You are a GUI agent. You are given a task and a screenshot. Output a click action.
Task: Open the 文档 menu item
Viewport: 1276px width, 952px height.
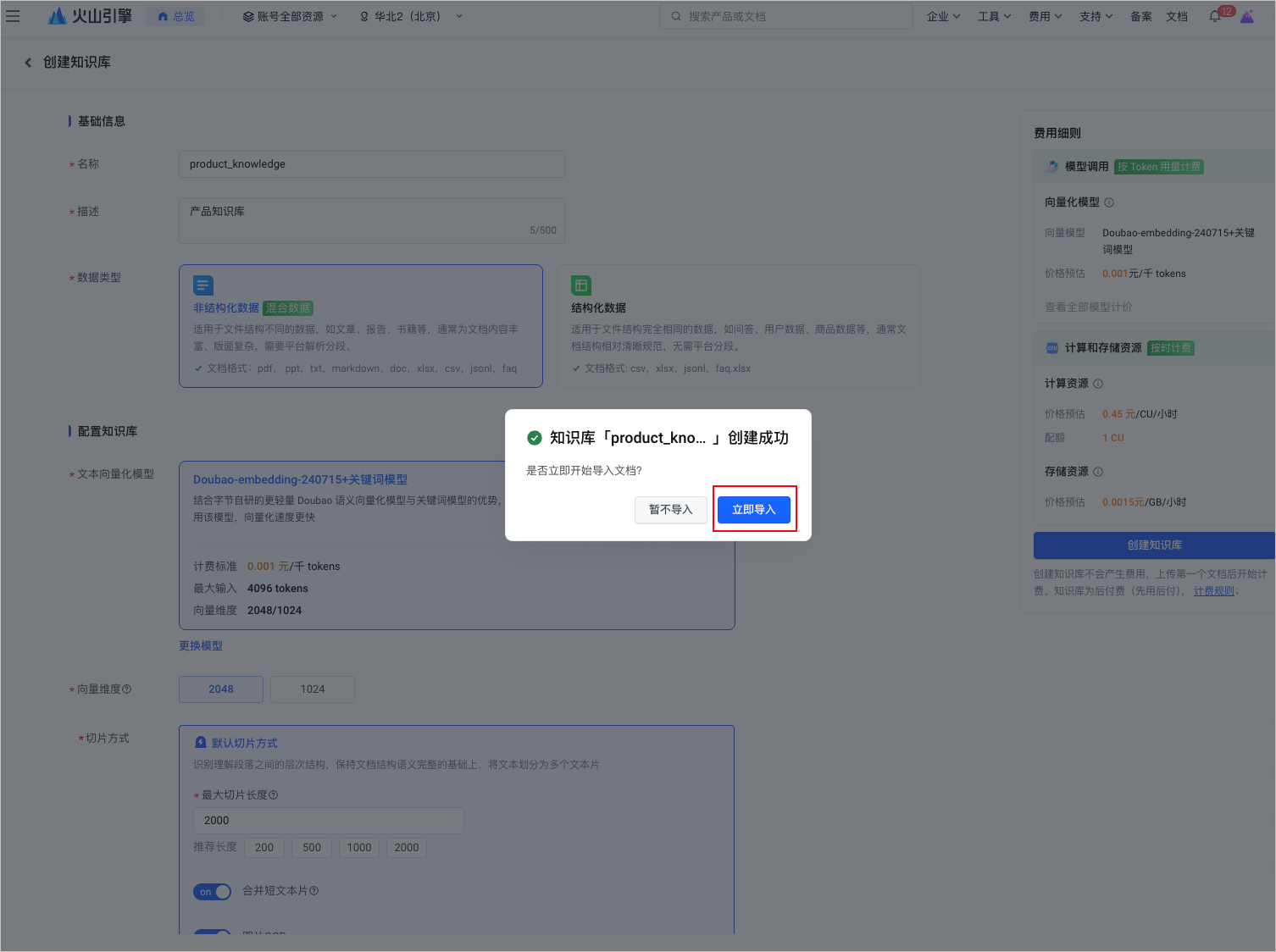coord(1176,16)
